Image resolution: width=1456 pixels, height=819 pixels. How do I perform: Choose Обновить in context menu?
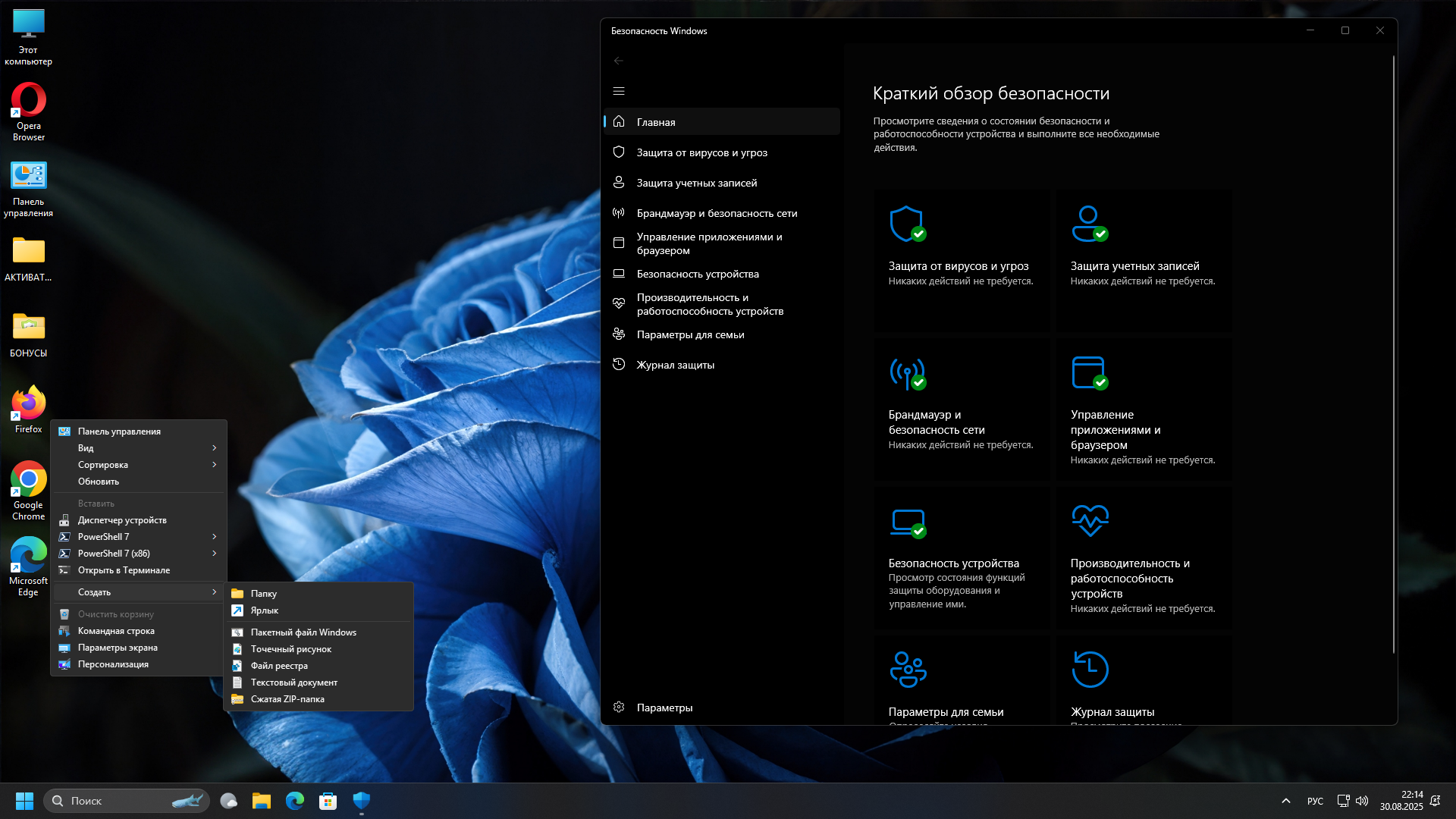[x=139, y=482]
